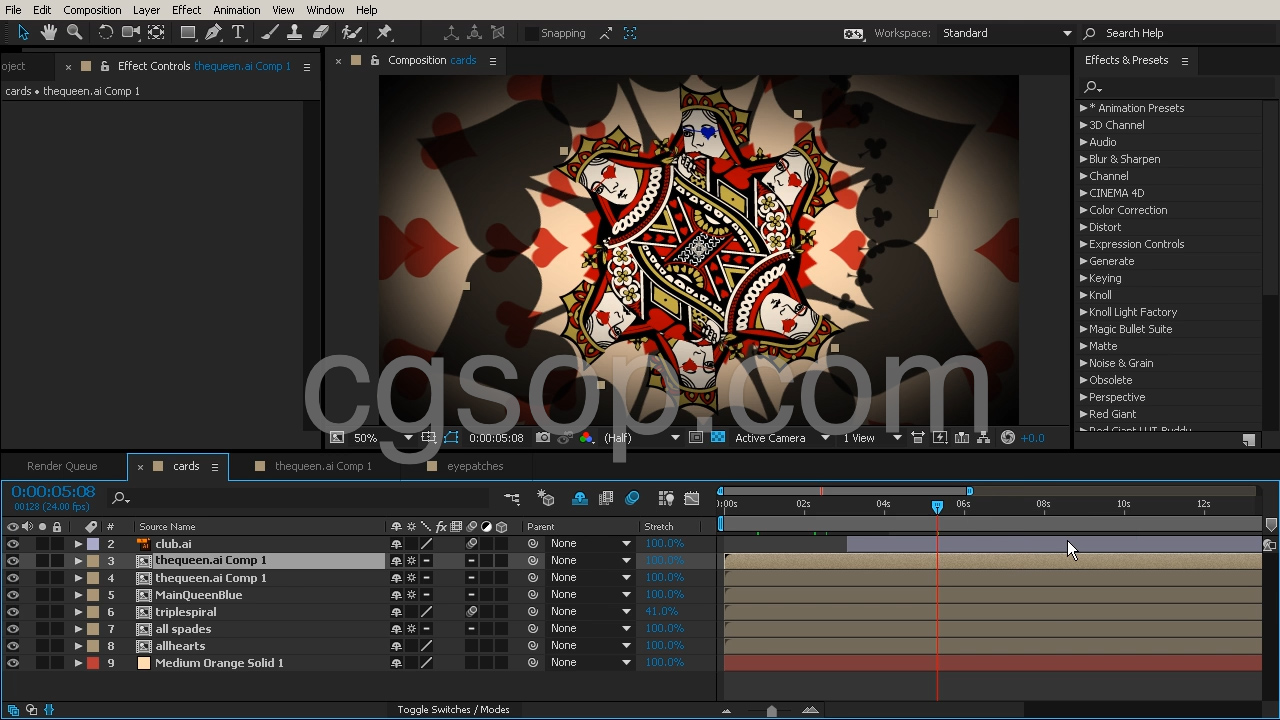1280x720 pixels.
Task: Select the Rectangle shape tool
Action: [187, 33]
